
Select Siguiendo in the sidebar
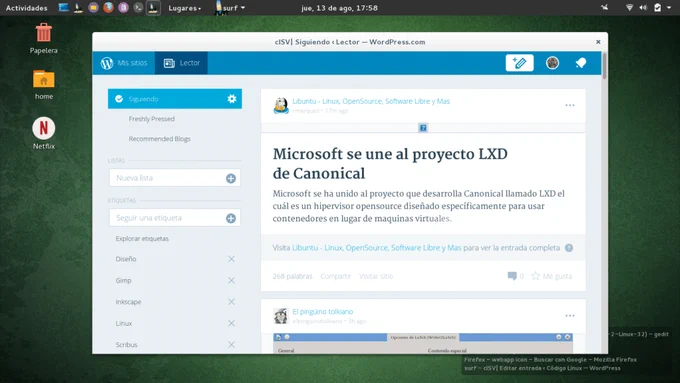point(175,99)
